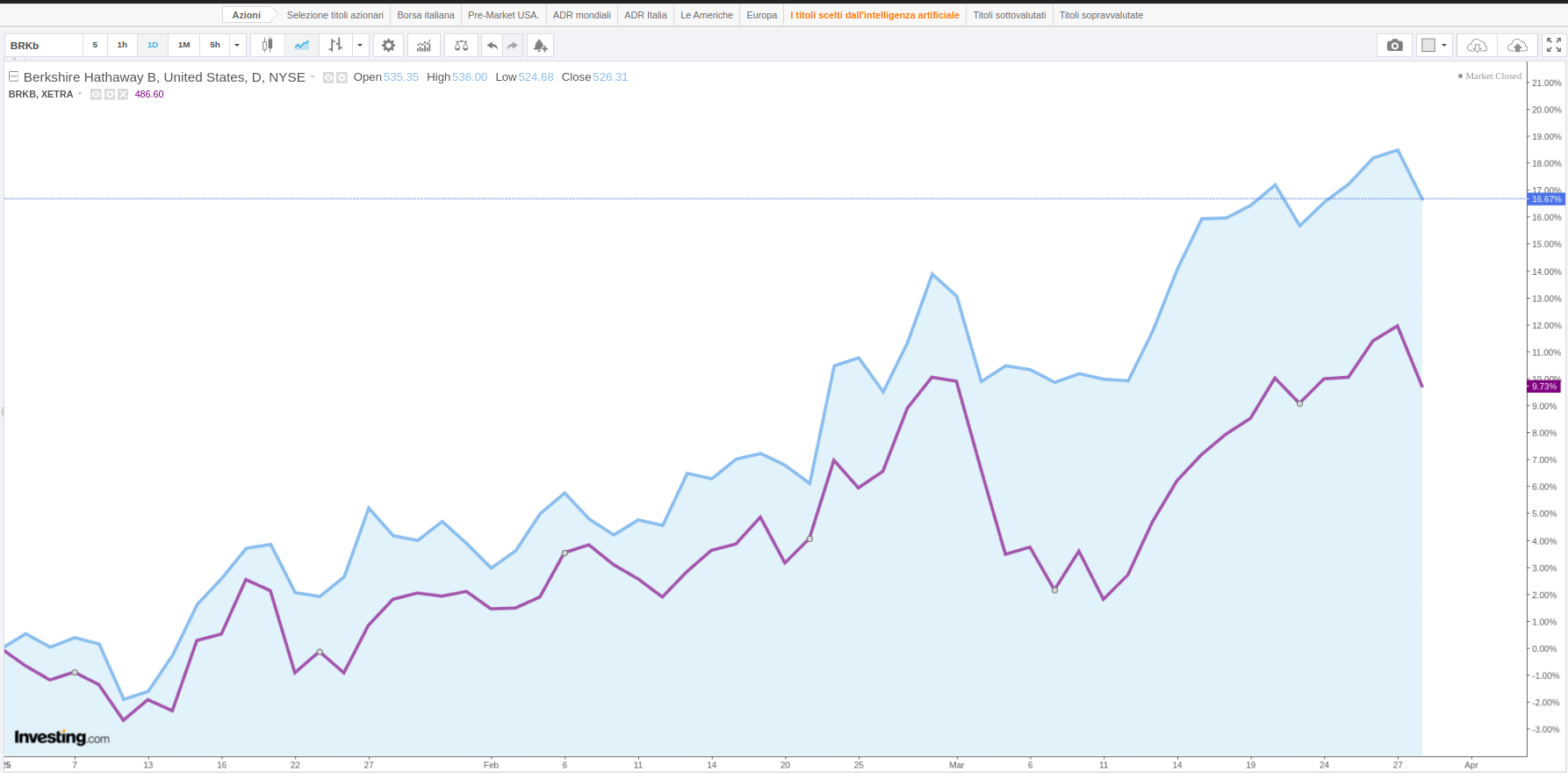Choose the bar chart style icon
Screen dimensions: 1568x773
[335, 45]
